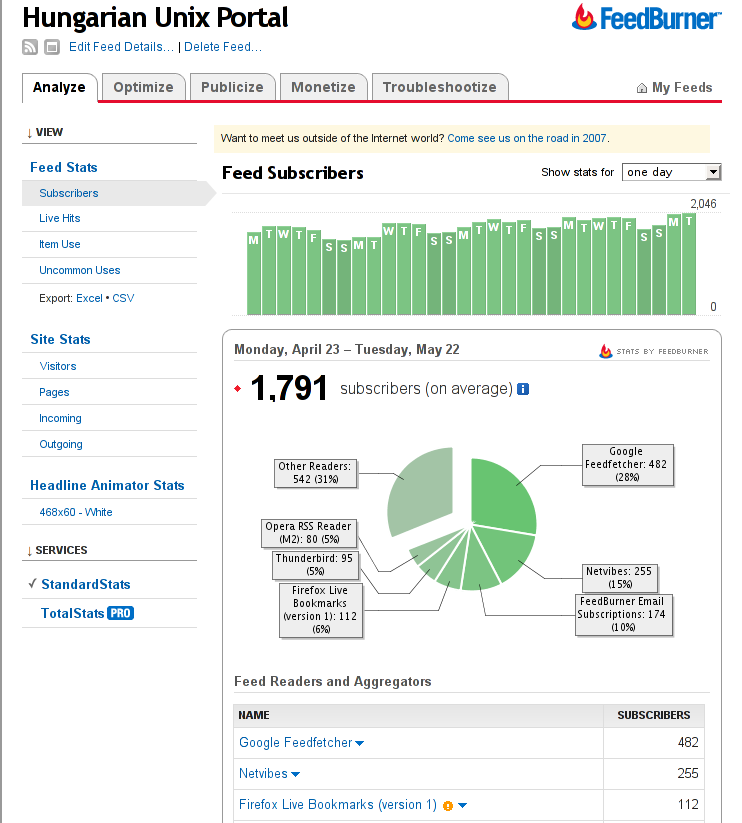The image size is (742, 823).
Task: Click the first bar labeled M in chart
Action: click(254, 273)
